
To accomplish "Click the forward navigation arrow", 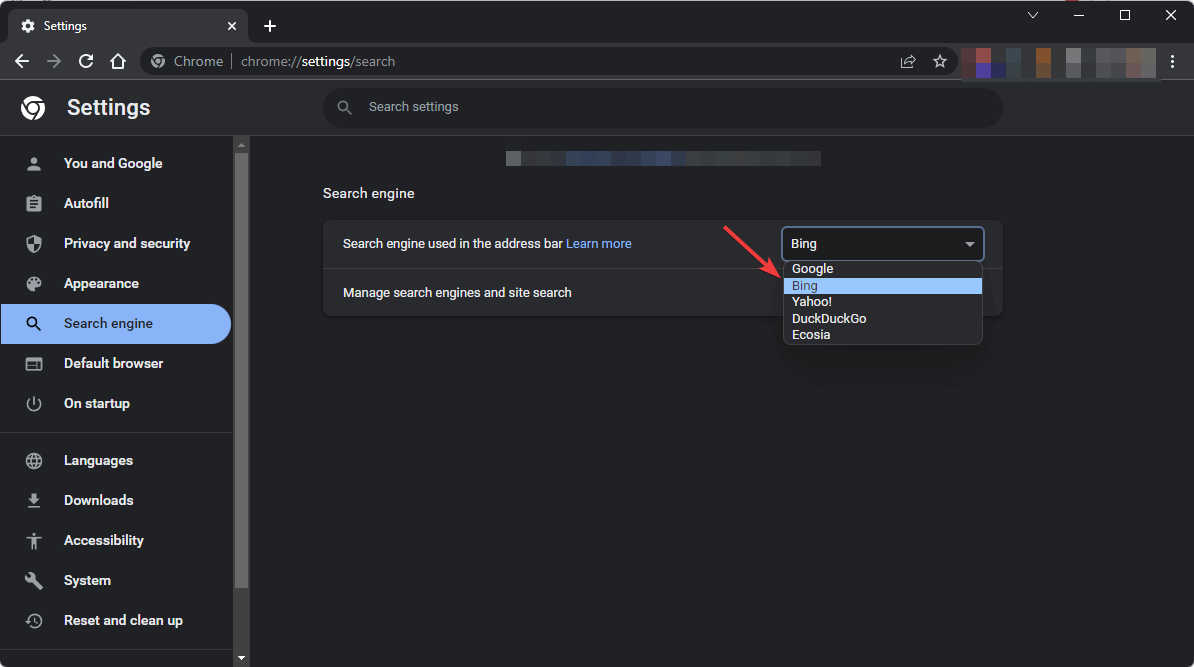I will pos(54,62).
